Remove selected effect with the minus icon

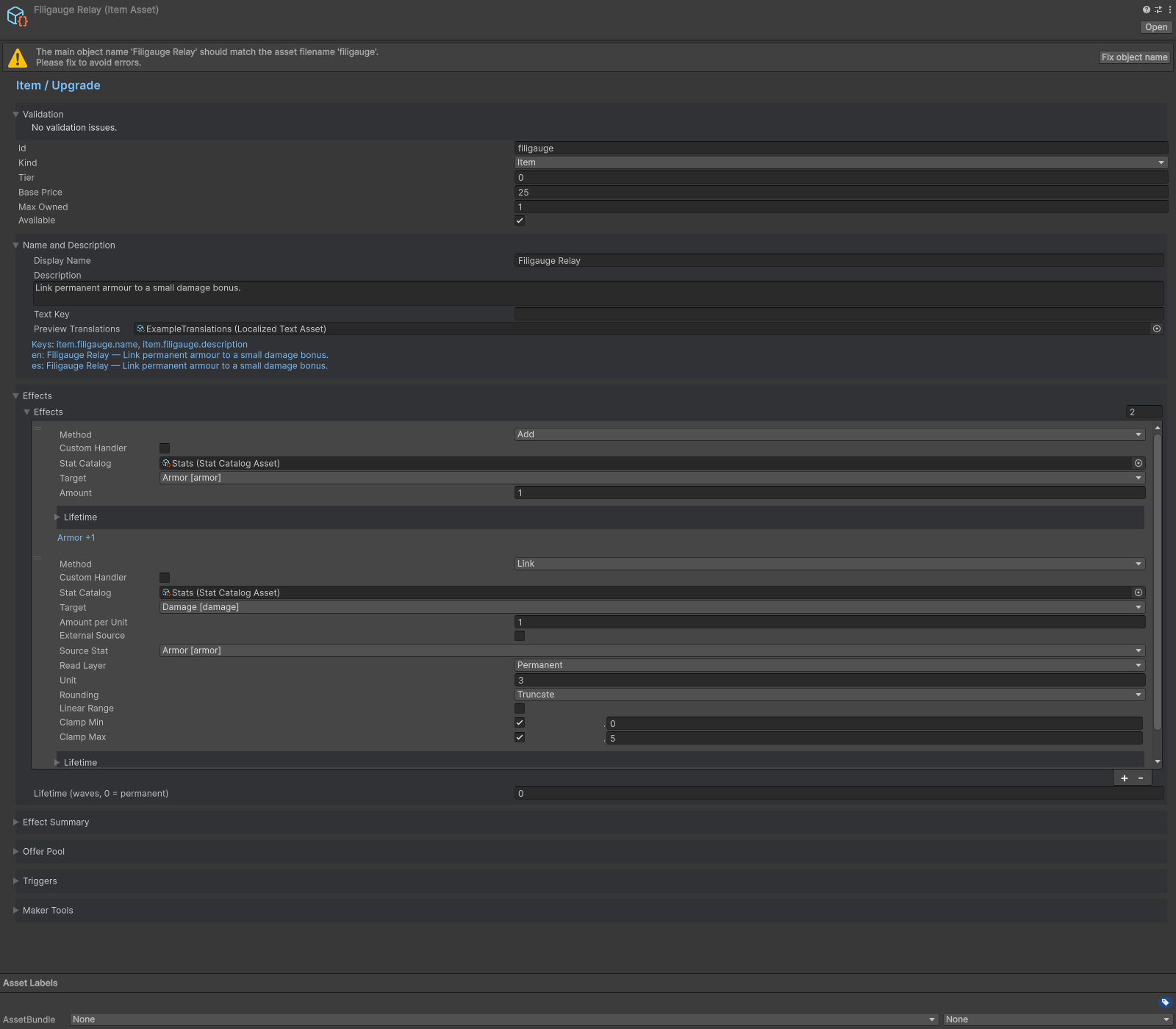tap(1141, 778)
